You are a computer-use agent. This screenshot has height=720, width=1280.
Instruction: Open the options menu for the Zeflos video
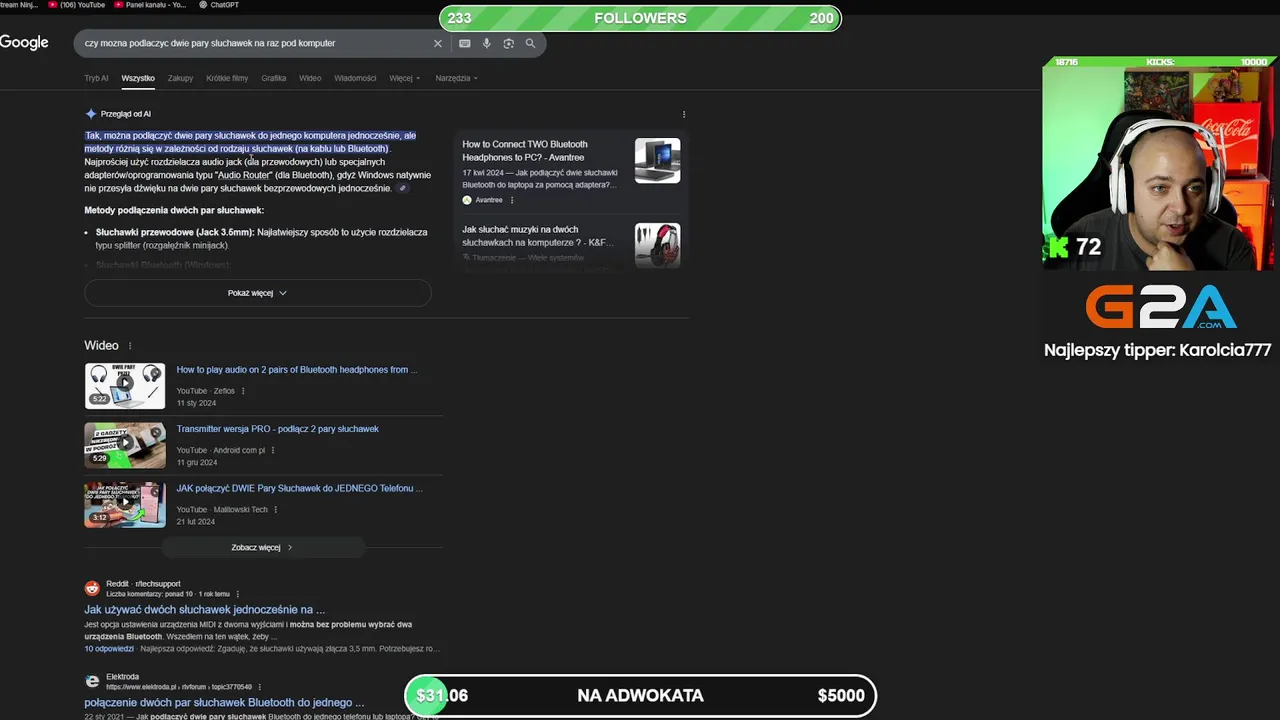(243, 391)
